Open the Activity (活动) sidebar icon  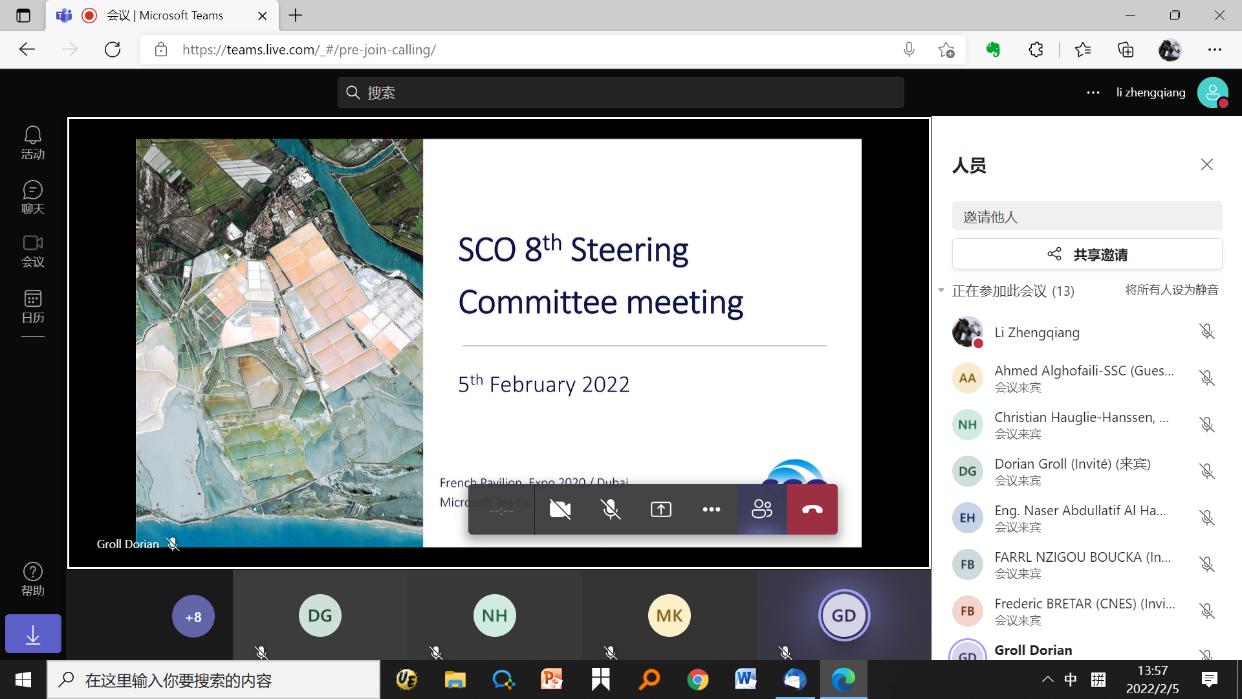33,142
